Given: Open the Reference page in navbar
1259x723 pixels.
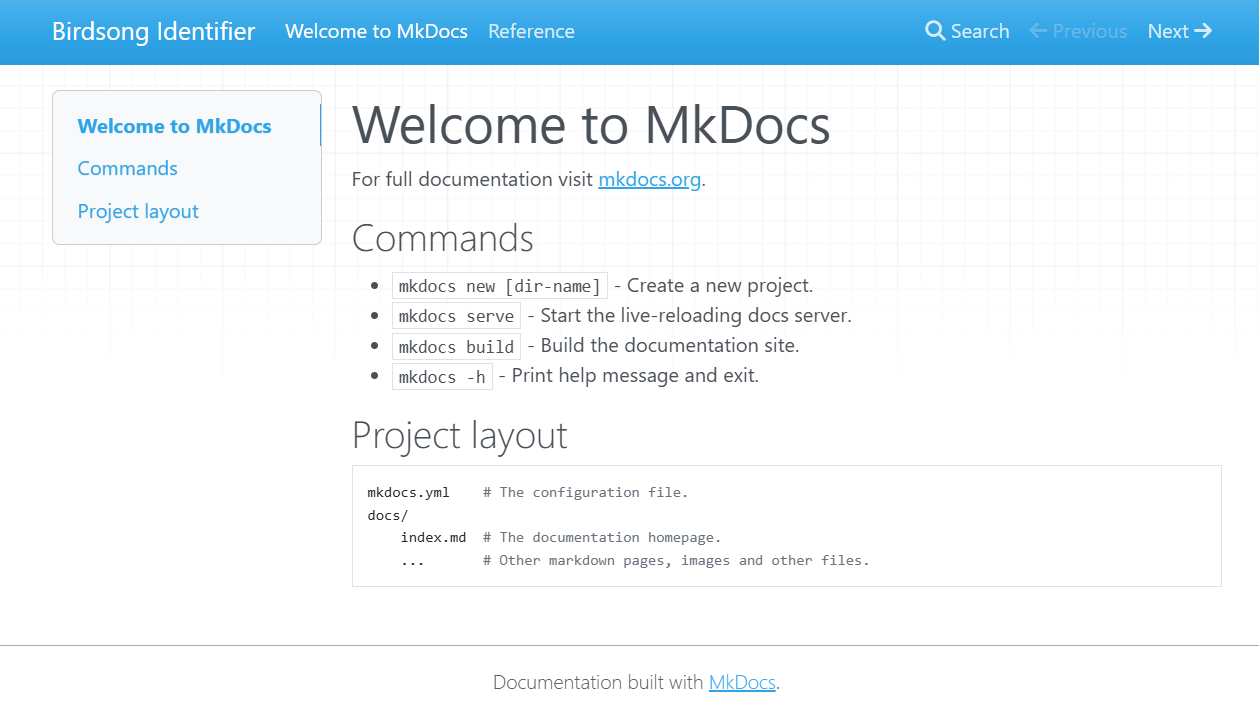Looking at the screenshot, I should 531,31.
